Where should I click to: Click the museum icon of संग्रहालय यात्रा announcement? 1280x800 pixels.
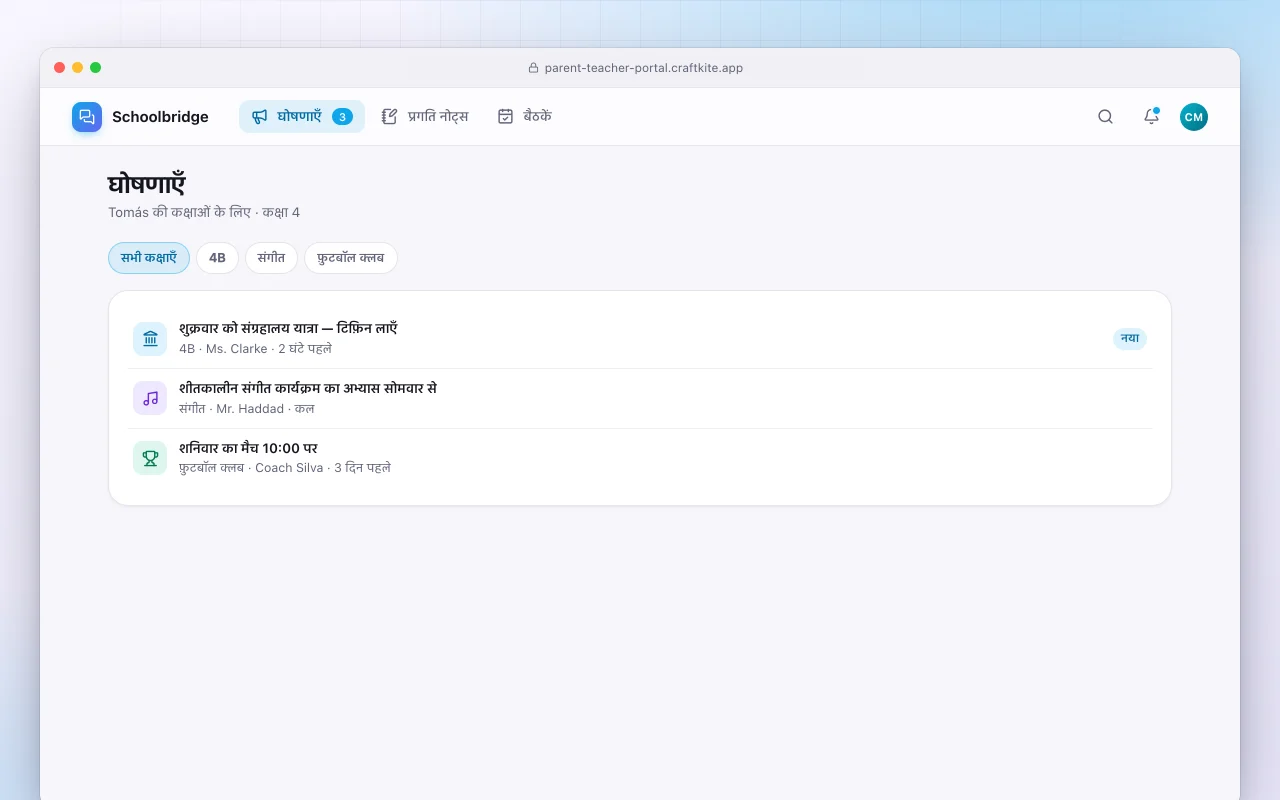click(150, 339)
